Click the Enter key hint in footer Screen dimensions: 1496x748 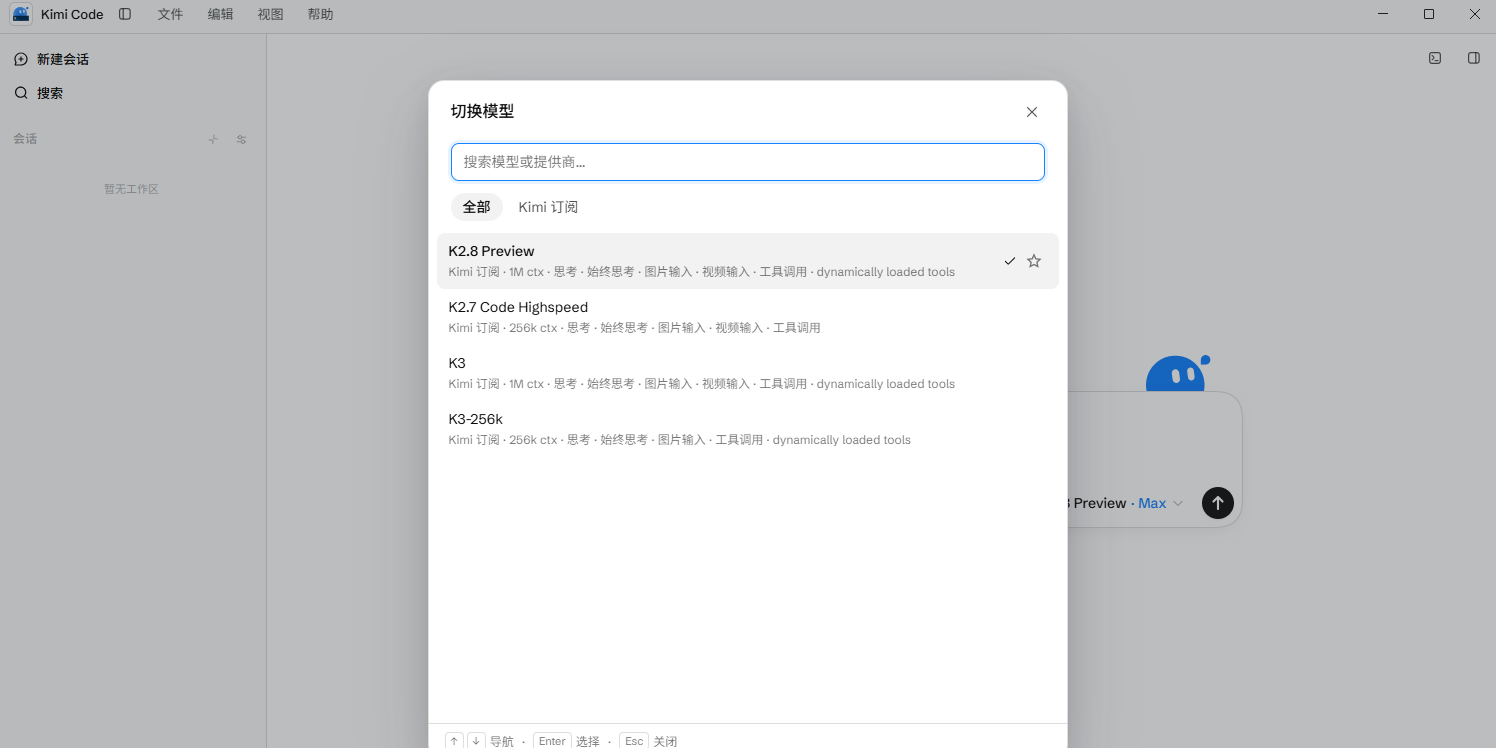pyautogui.click(x=552, y=741)
